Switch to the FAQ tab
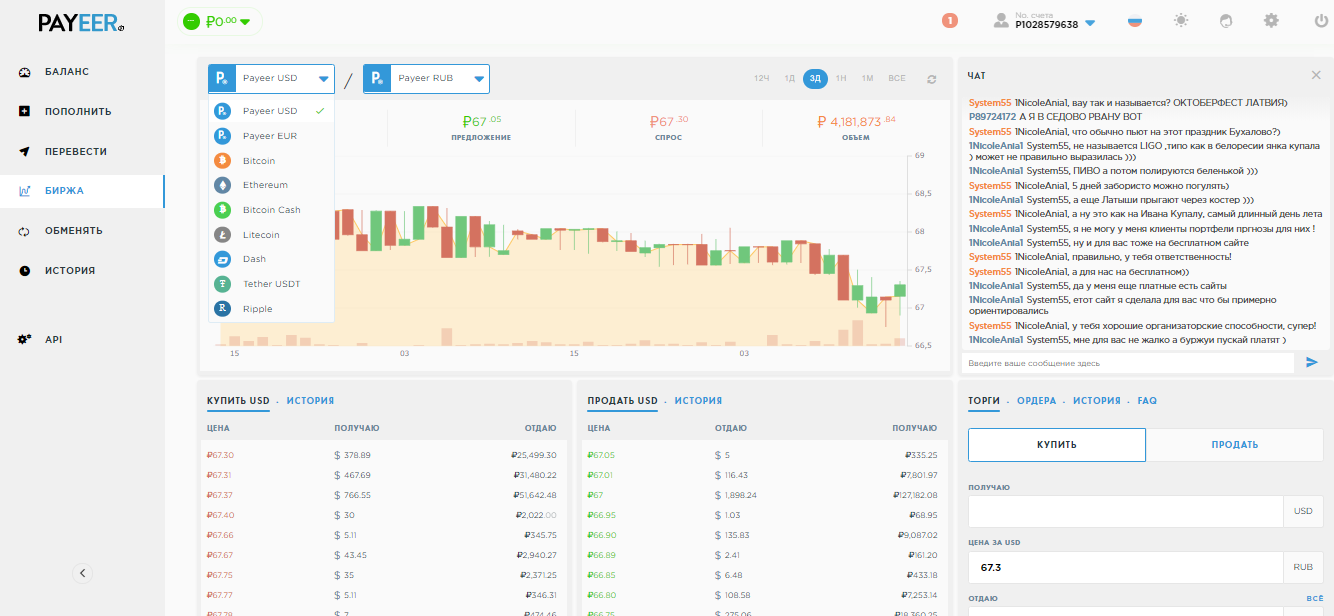Screen dimensions: 1334x616 (x=1147, y=401)
